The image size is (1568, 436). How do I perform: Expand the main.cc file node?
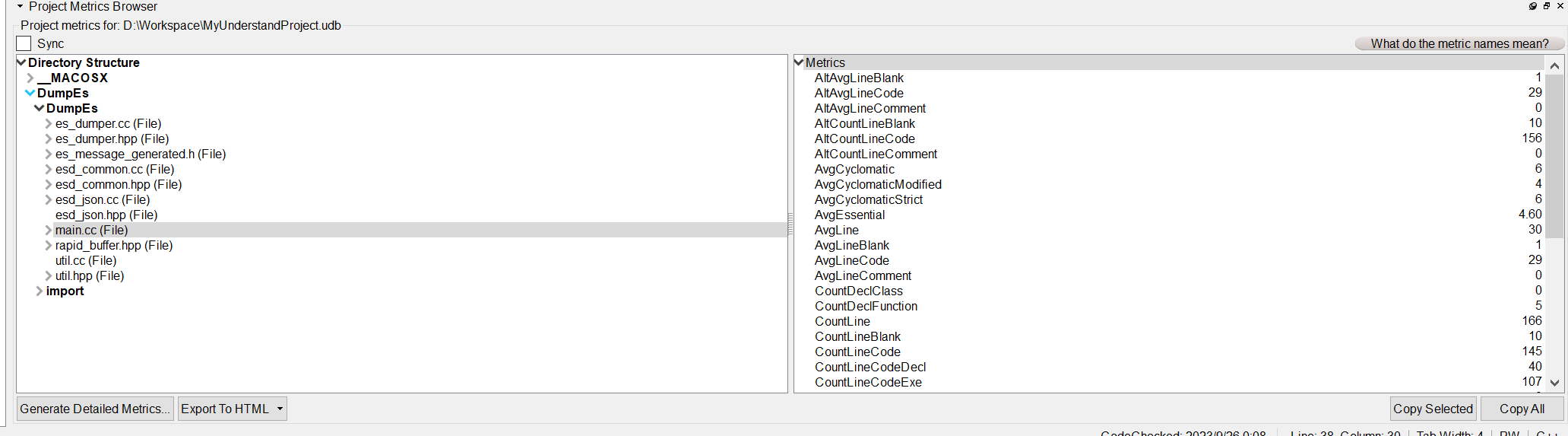(x=49, y=231)
